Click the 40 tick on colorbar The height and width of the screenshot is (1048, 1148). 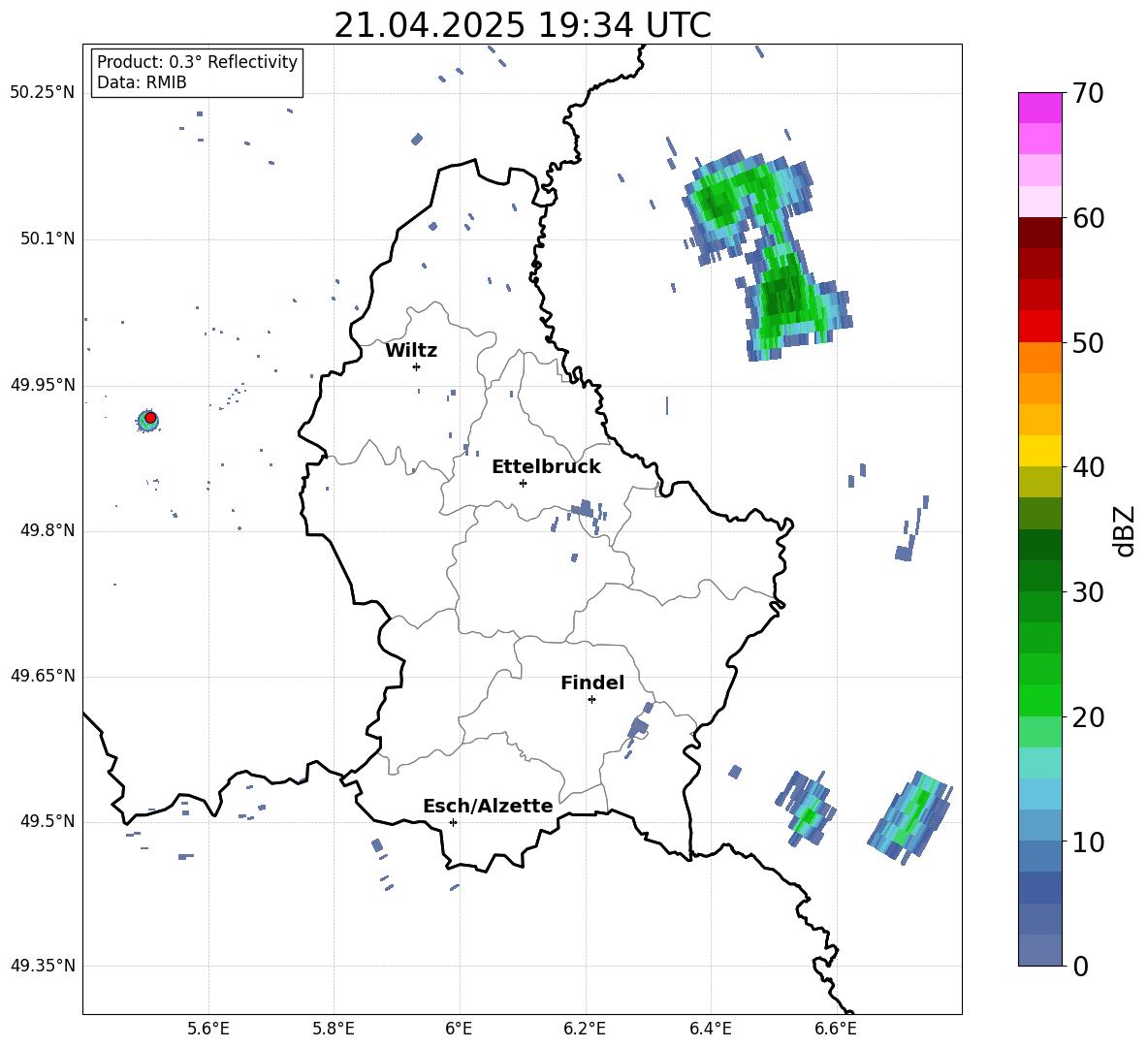(1088, 467)
